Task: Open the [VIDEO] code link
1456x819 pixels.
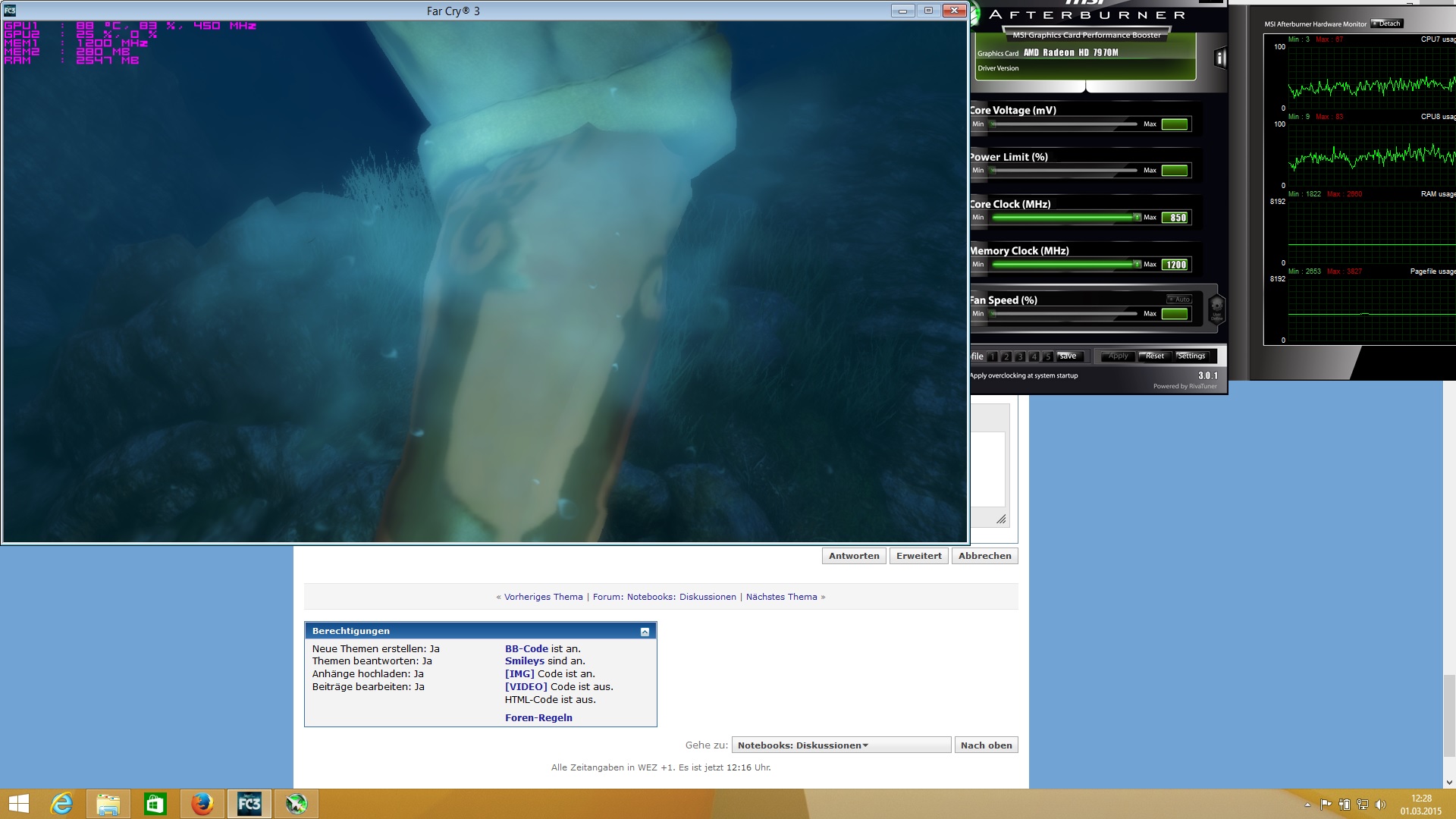Action: [x=526, y=687]
